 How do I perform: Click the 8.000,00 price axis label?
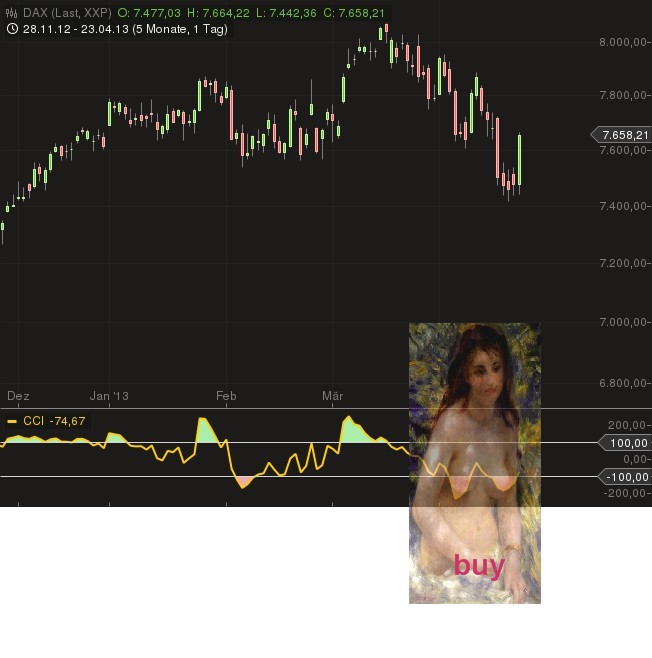(622, 42)
